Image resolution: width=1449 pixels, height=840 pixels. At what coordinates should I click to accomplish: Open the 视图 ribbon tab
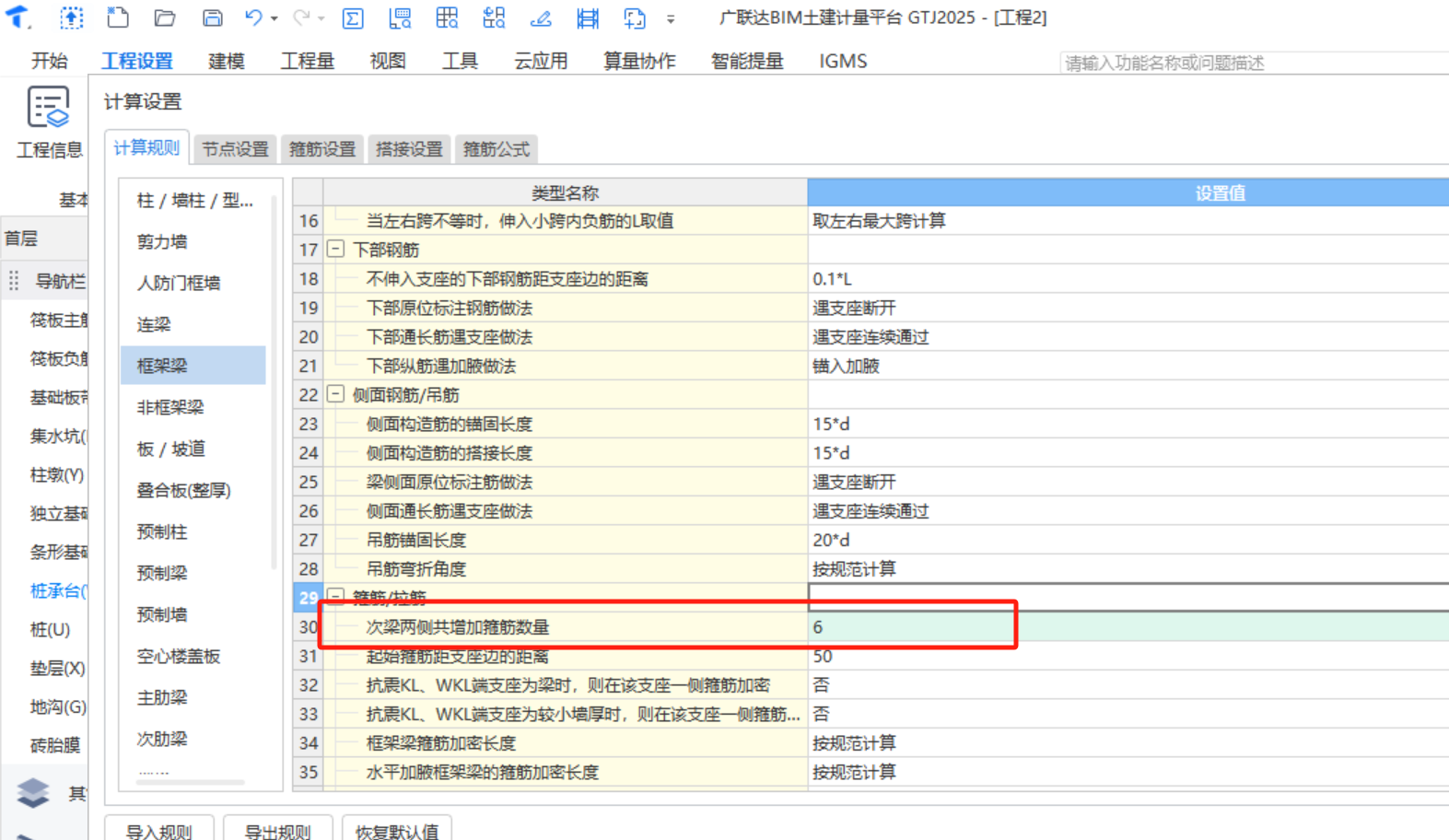click(388, 61)
